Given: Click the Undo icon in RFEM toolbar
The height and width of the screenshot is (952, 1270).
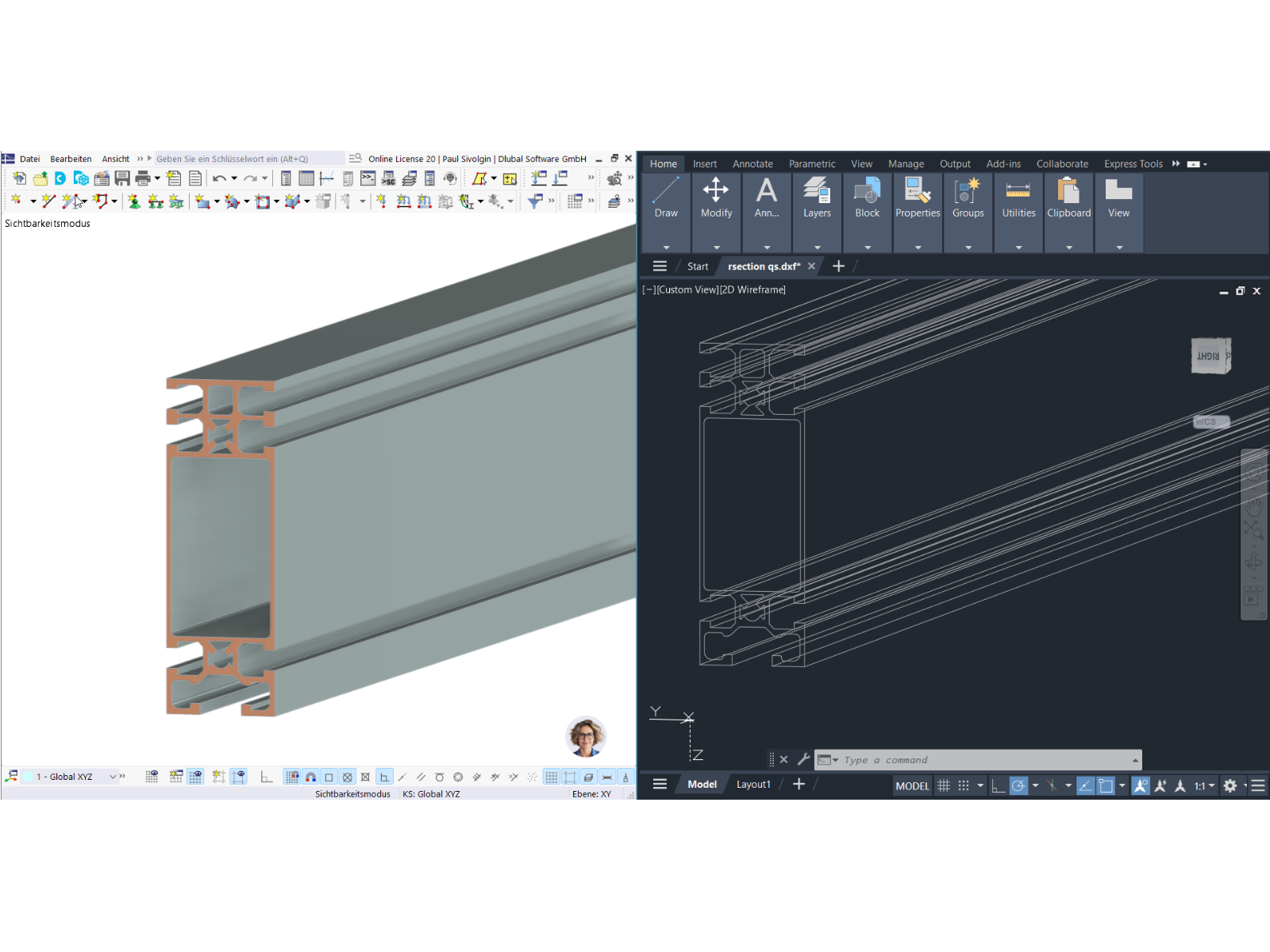Looking at the screenshot, I should [220, 178].
